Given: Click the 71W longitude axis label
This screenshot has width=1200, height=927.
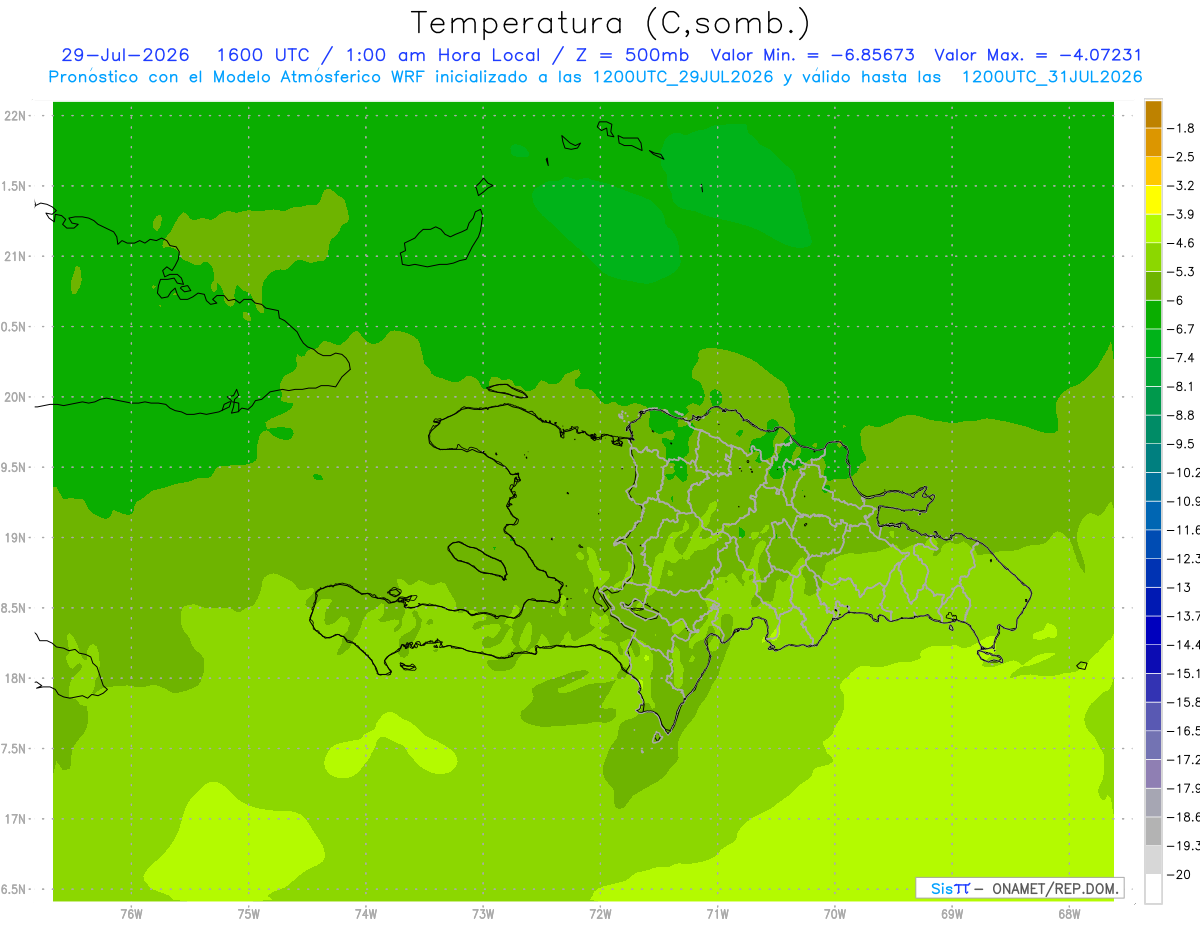Looking at the screenshot, I should [717, 913].
